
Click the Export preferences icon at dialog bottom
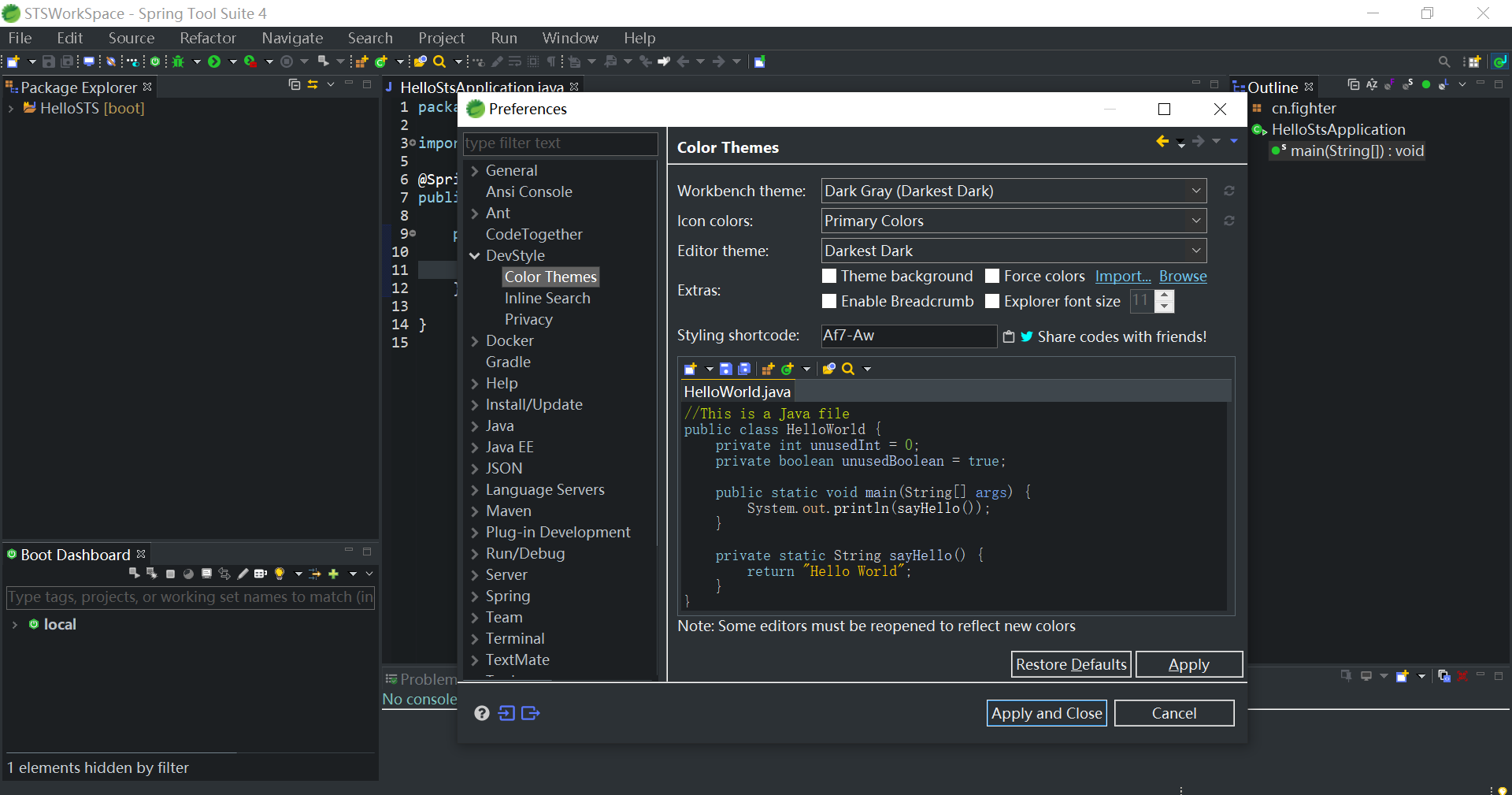tap(531, 713)
